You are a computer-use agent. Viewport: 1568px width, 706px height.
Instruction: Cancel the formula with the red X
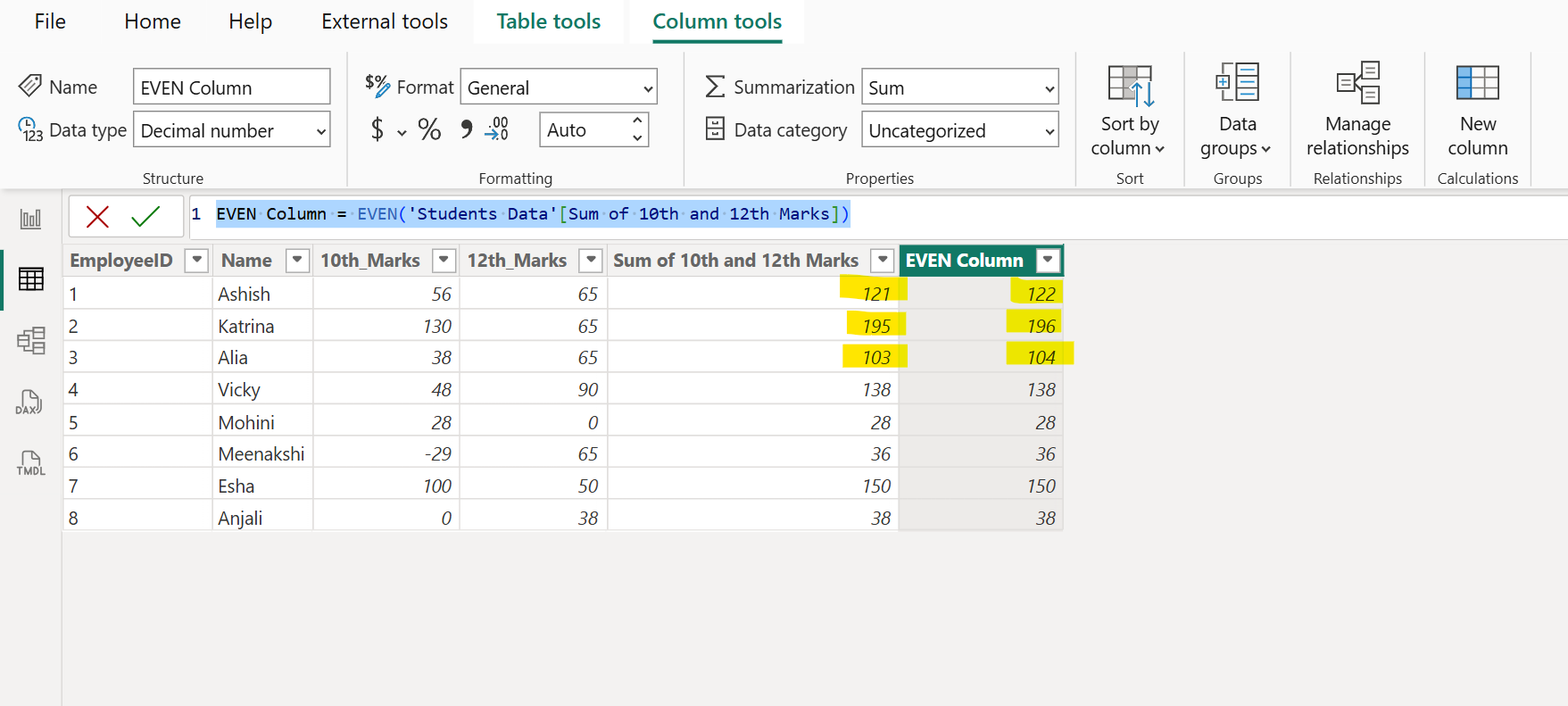[97, 216]
